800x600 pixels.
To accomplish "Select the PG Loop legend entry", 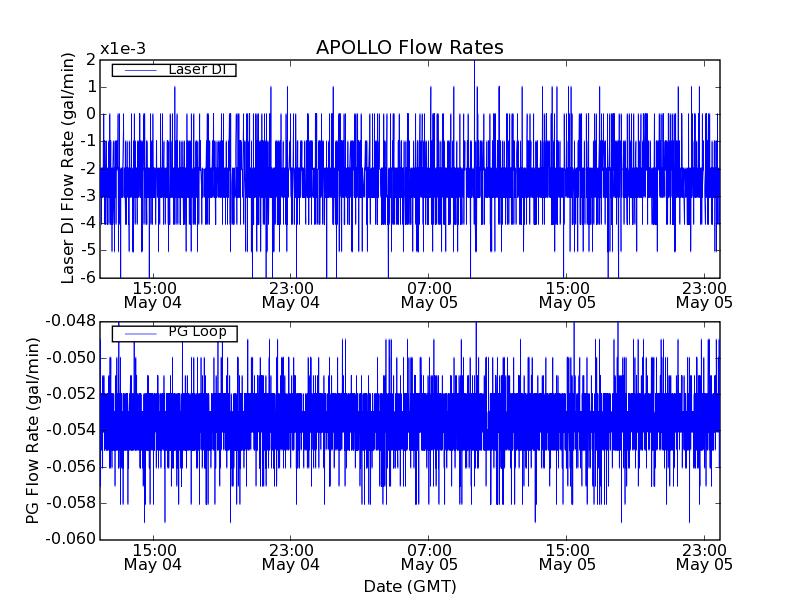I will (x=196, y=332).
